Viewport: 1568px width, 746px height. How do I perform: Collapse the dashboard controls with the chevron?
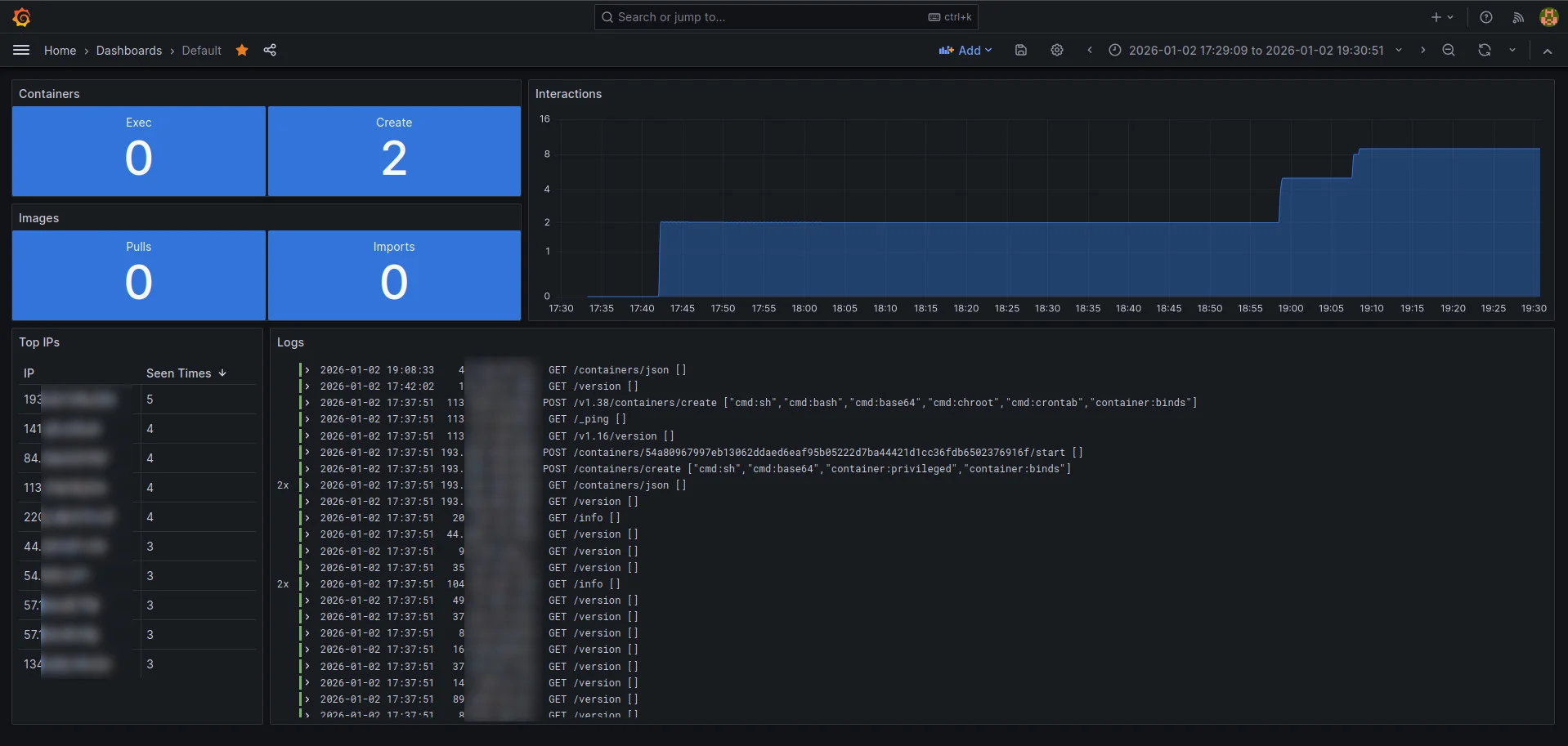point(1547,50)
